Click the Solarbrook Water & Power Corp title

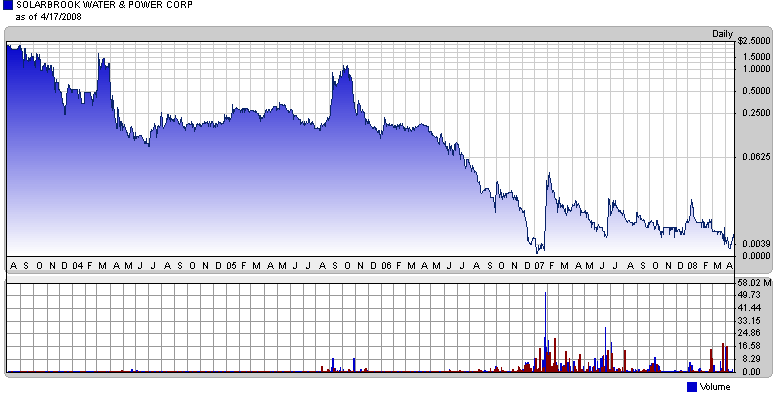click(x=105, y=5)
